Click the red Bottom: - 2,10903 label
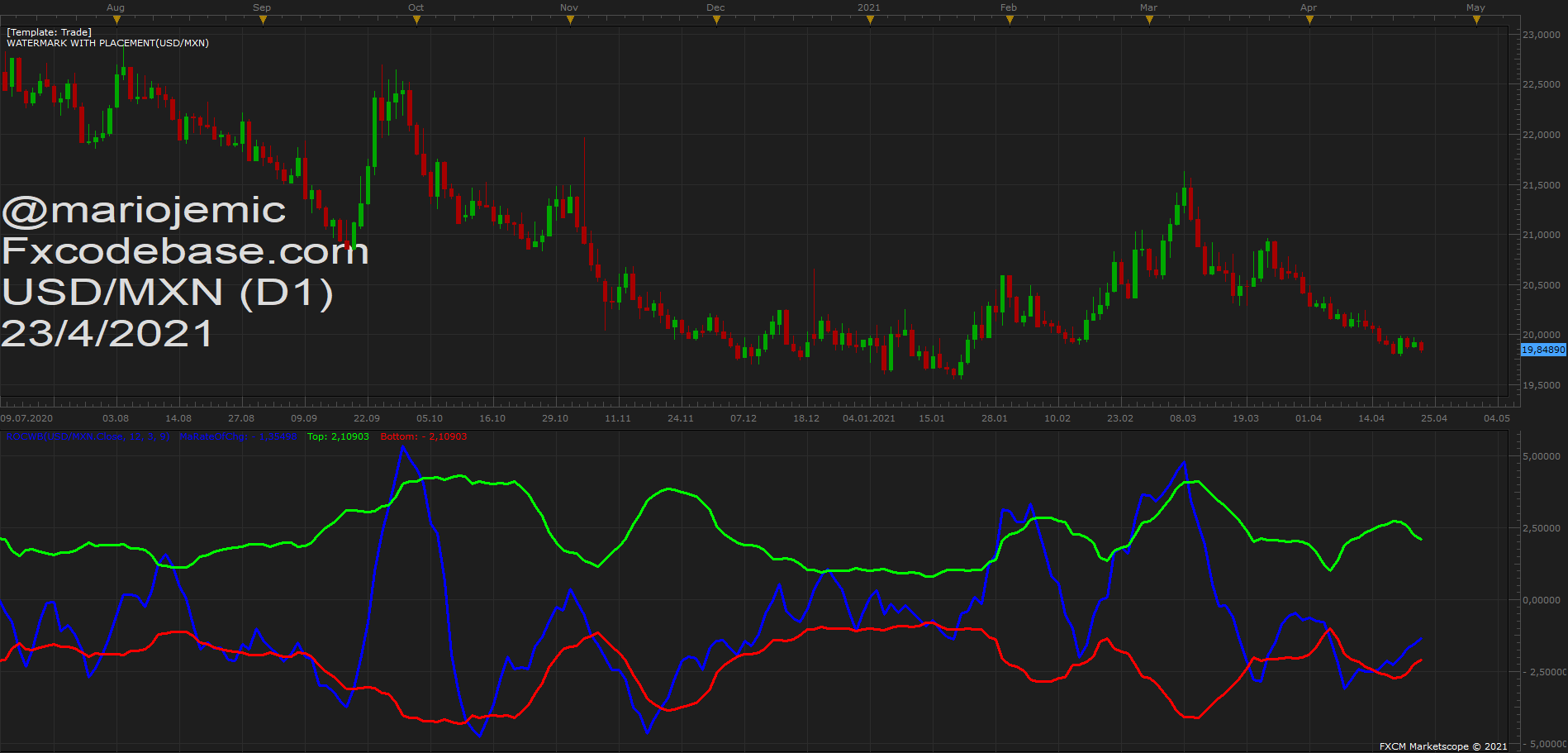Viewport: 1568px width, 753px height. point(423,436)
